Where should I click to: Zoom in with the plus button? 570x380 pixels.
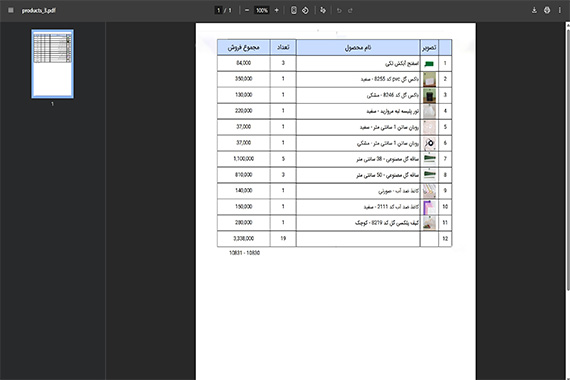pyautogui.click(x=276, y=10)
